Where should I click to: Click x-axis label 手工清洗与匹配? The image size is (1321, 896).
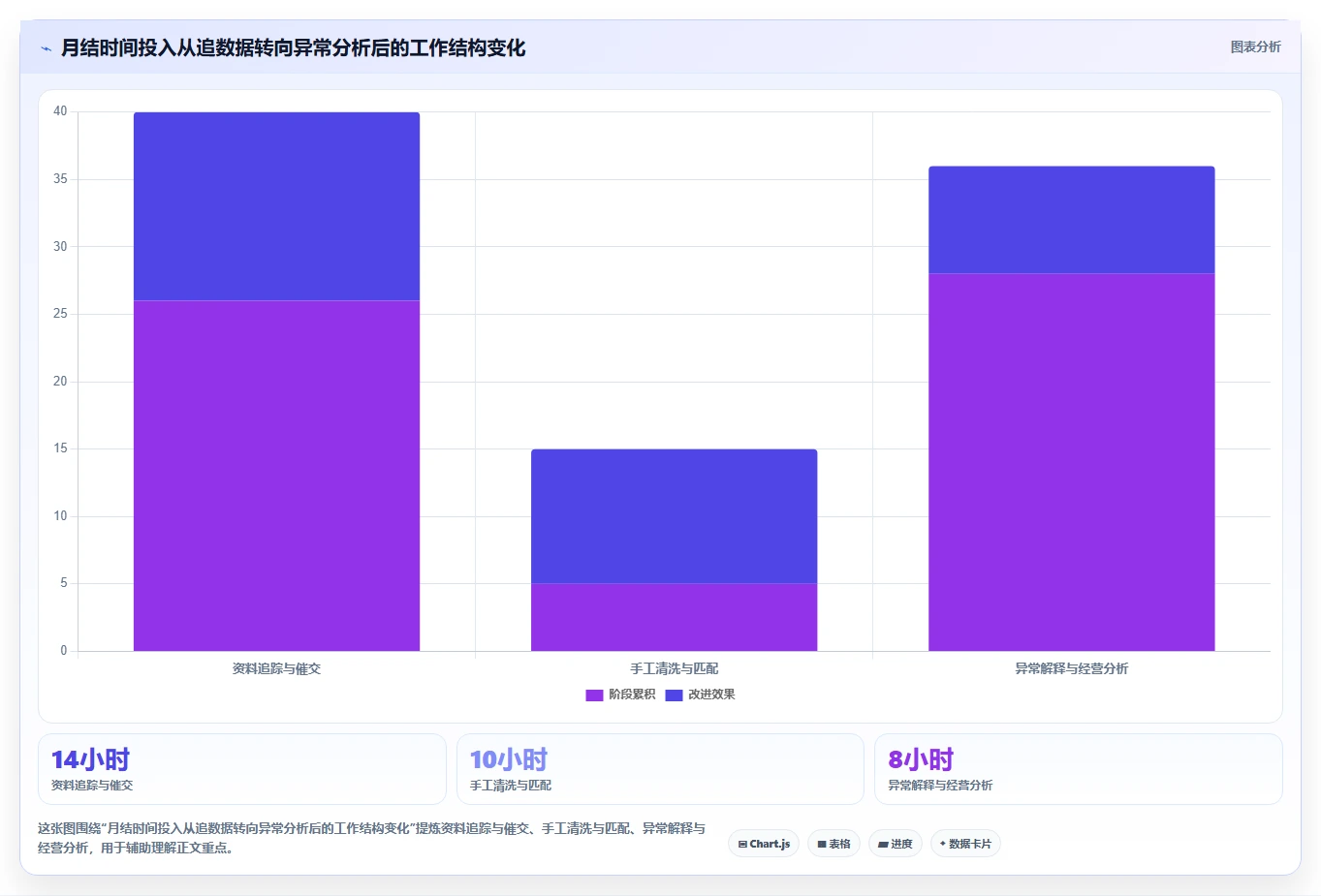tap(674, 668)
